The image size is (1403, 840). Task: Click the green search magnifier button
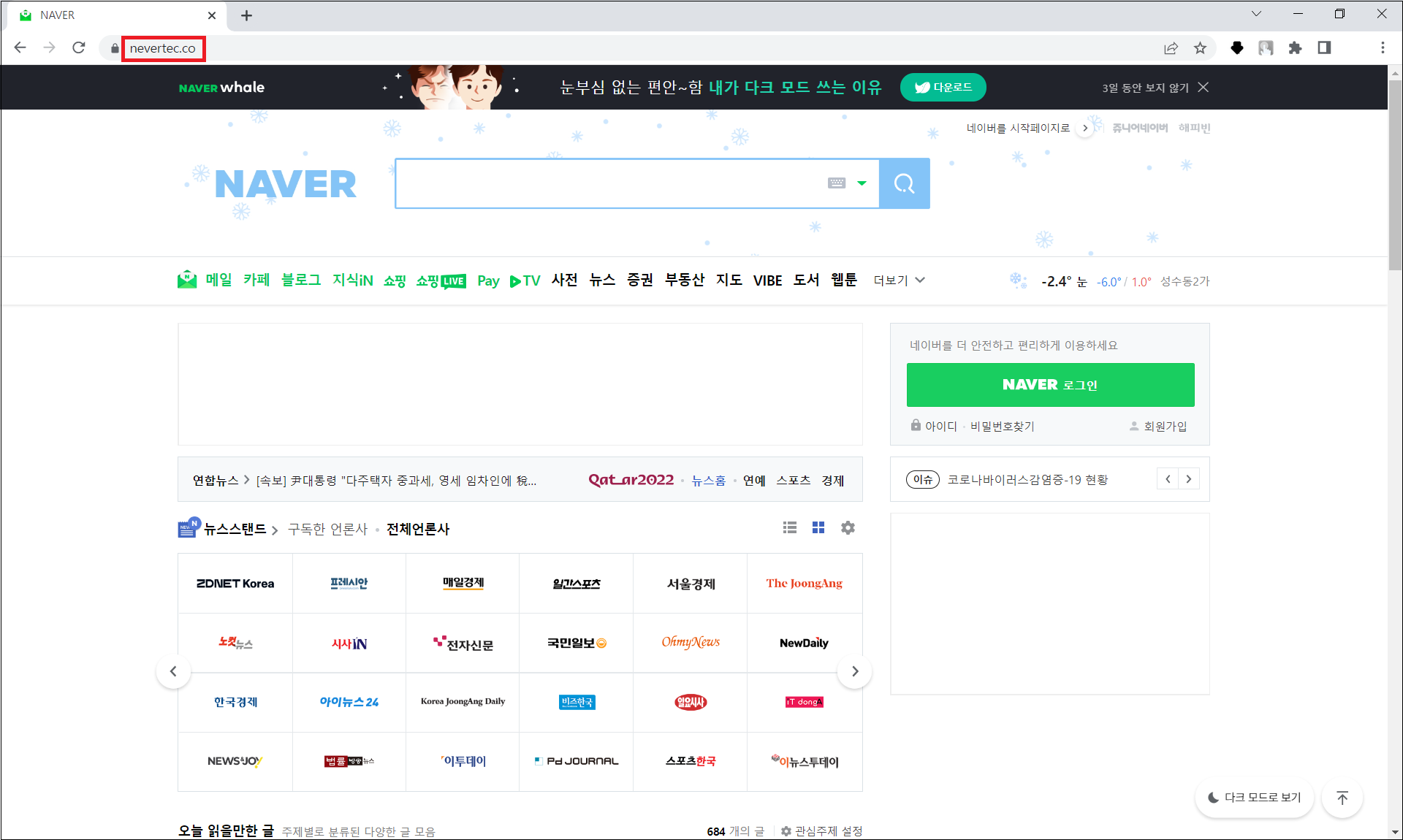point(904,183)
